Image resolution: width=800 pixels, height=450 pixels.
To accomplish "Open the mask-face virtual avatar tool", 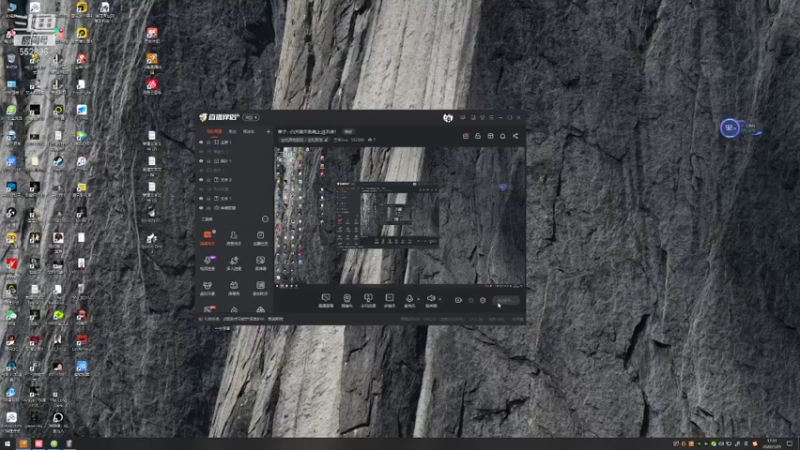I will tap(208, 288).
